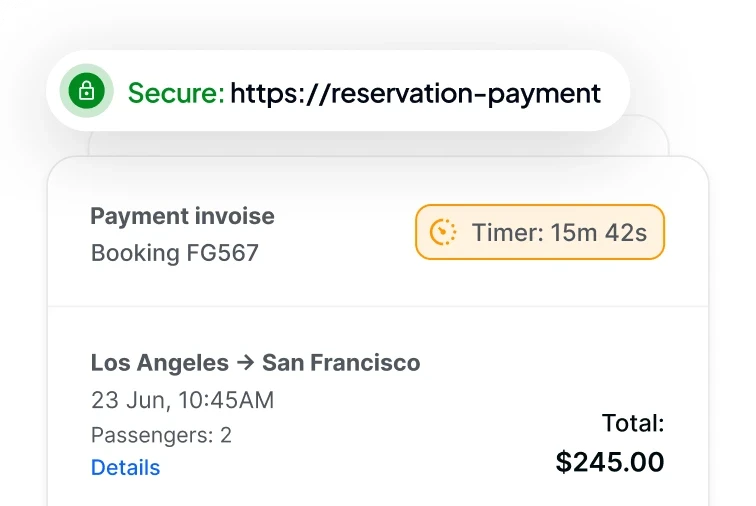Click the empty right end of the address bar

[615, 93]
